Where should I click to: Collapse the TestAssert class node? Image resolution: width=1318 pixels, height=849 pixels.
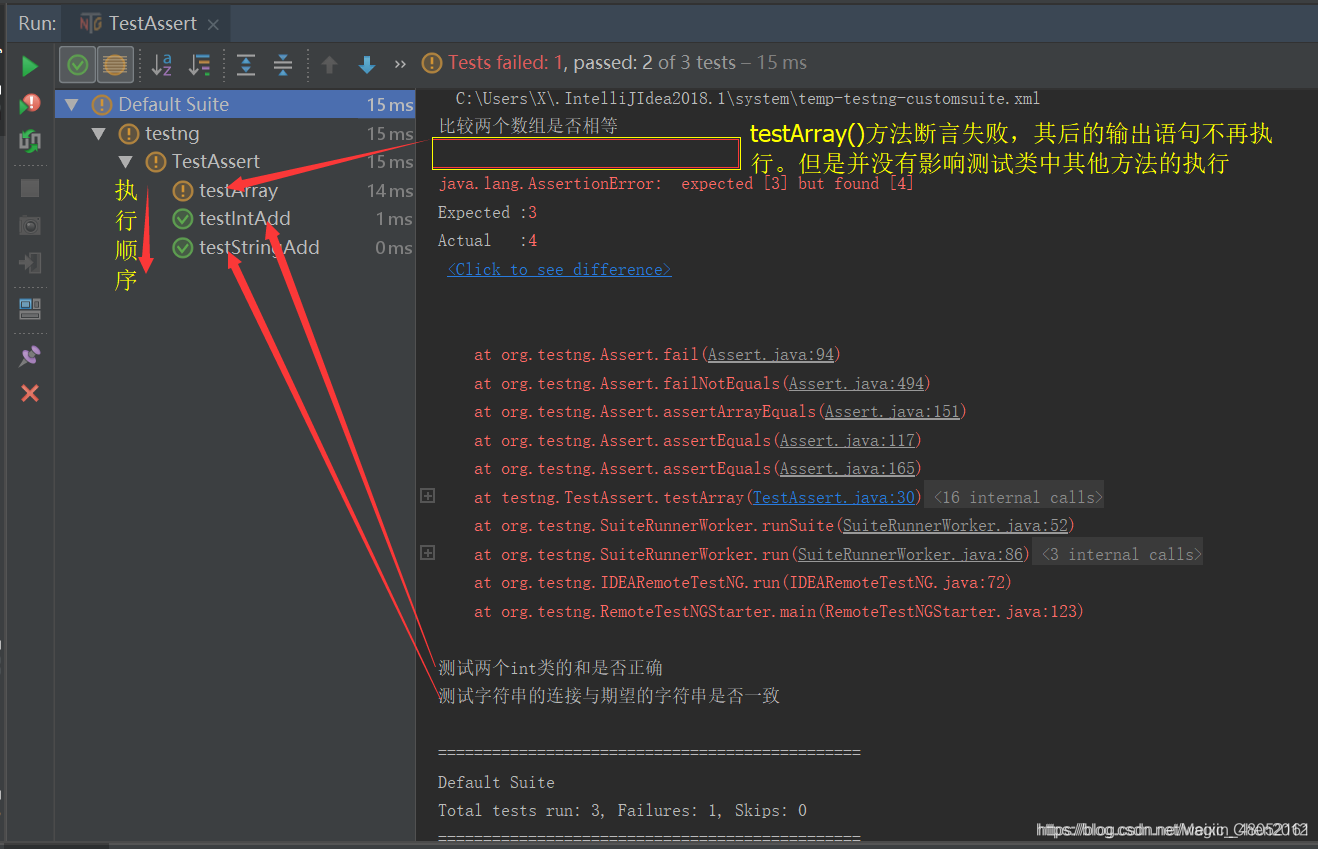(x=125, y=161)
